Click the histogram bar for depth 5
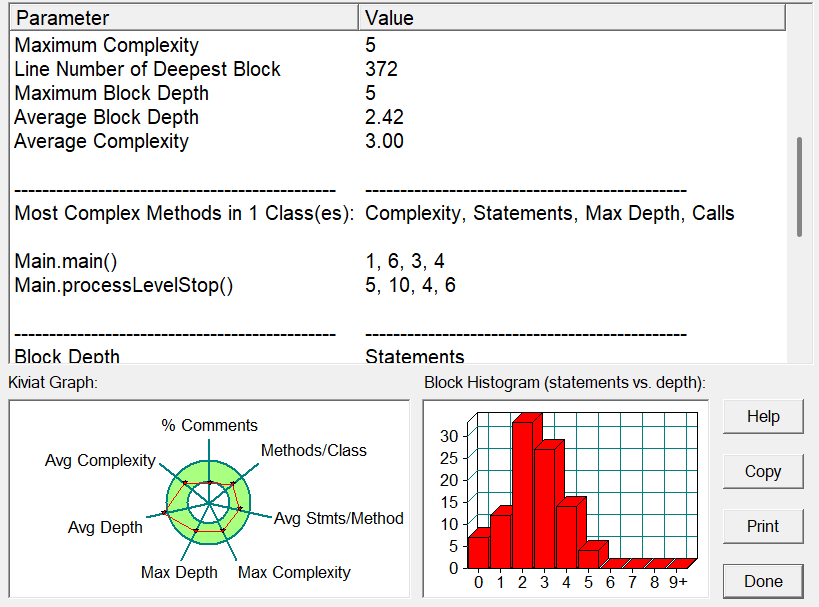 click(589, 559)
